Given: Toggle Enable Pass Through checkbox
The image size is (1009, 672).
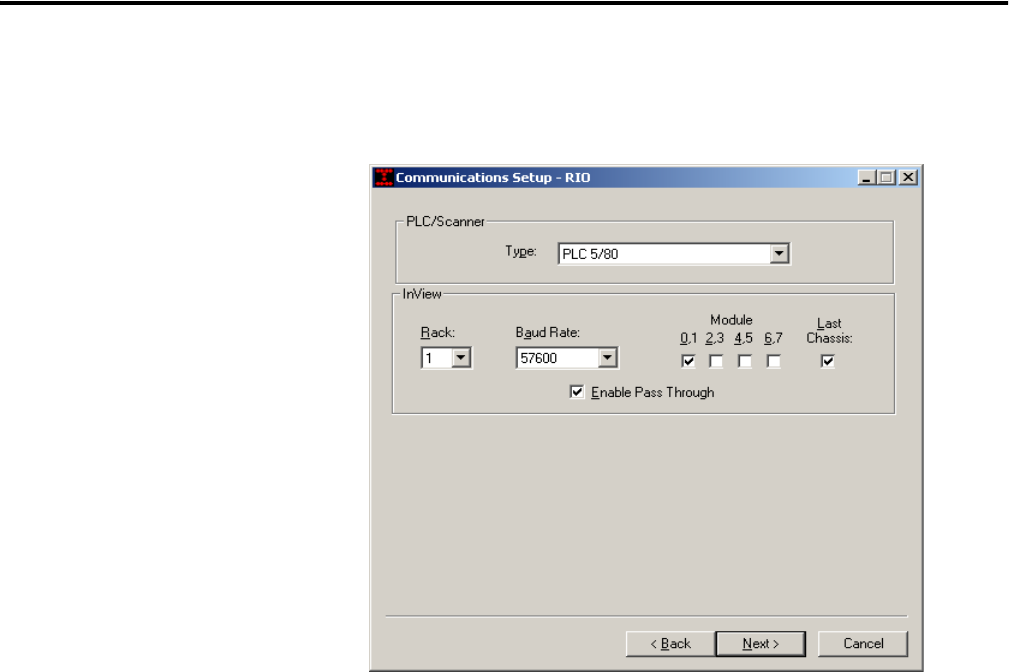Looking at the screenshot, I should click(x=577, y=391).
